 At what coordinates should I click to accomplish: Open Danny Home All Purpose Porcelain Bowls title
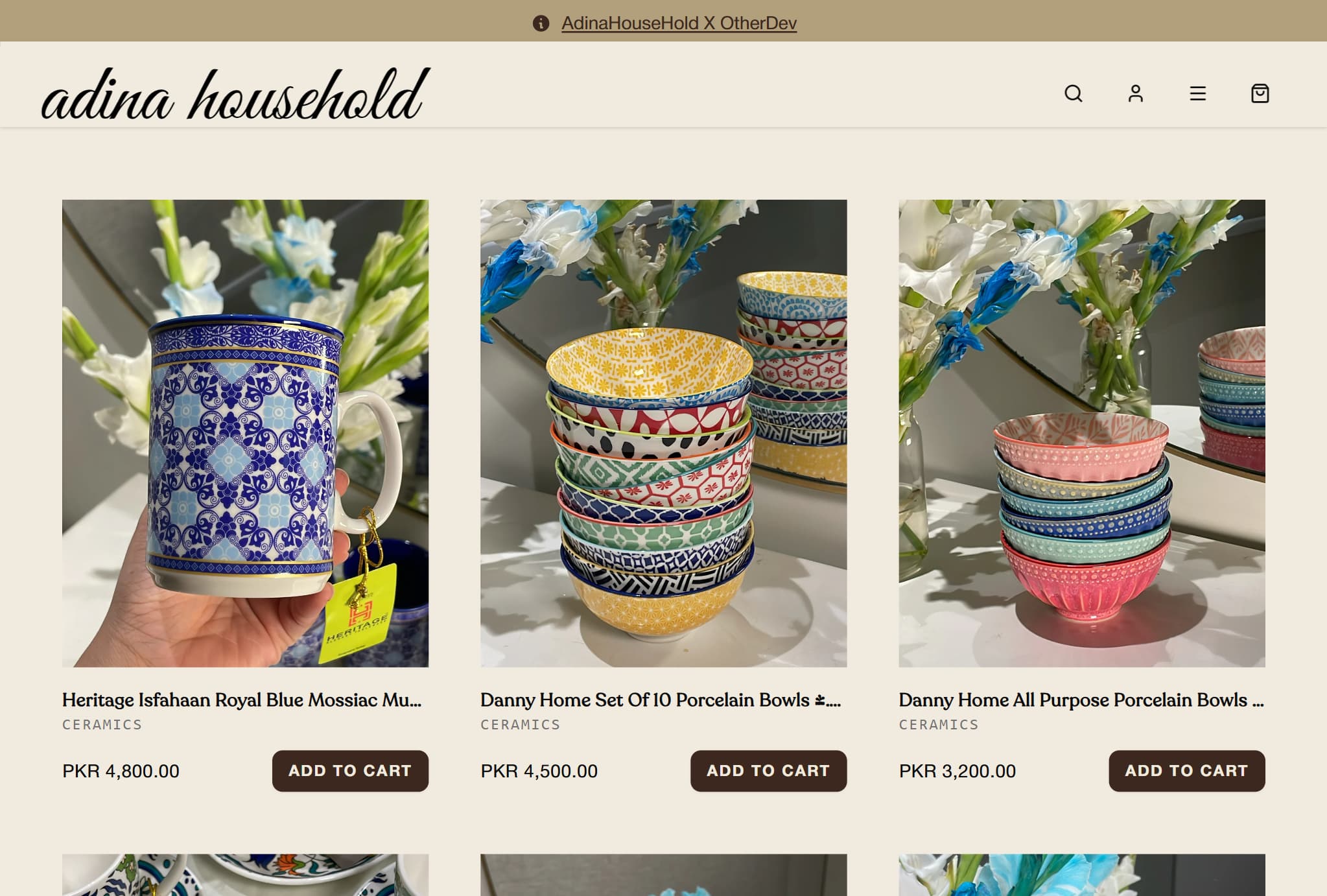click(x=1081, y=700)
